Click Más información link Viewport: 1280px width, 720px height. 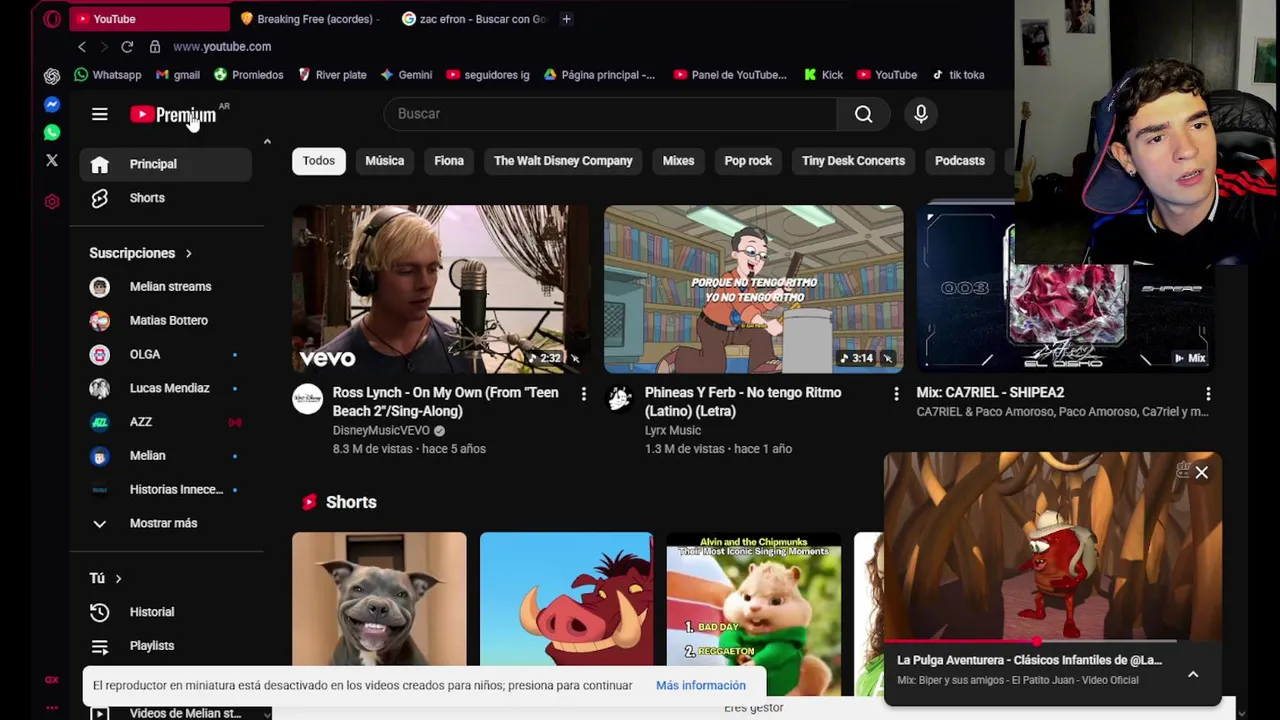point(701,686)
